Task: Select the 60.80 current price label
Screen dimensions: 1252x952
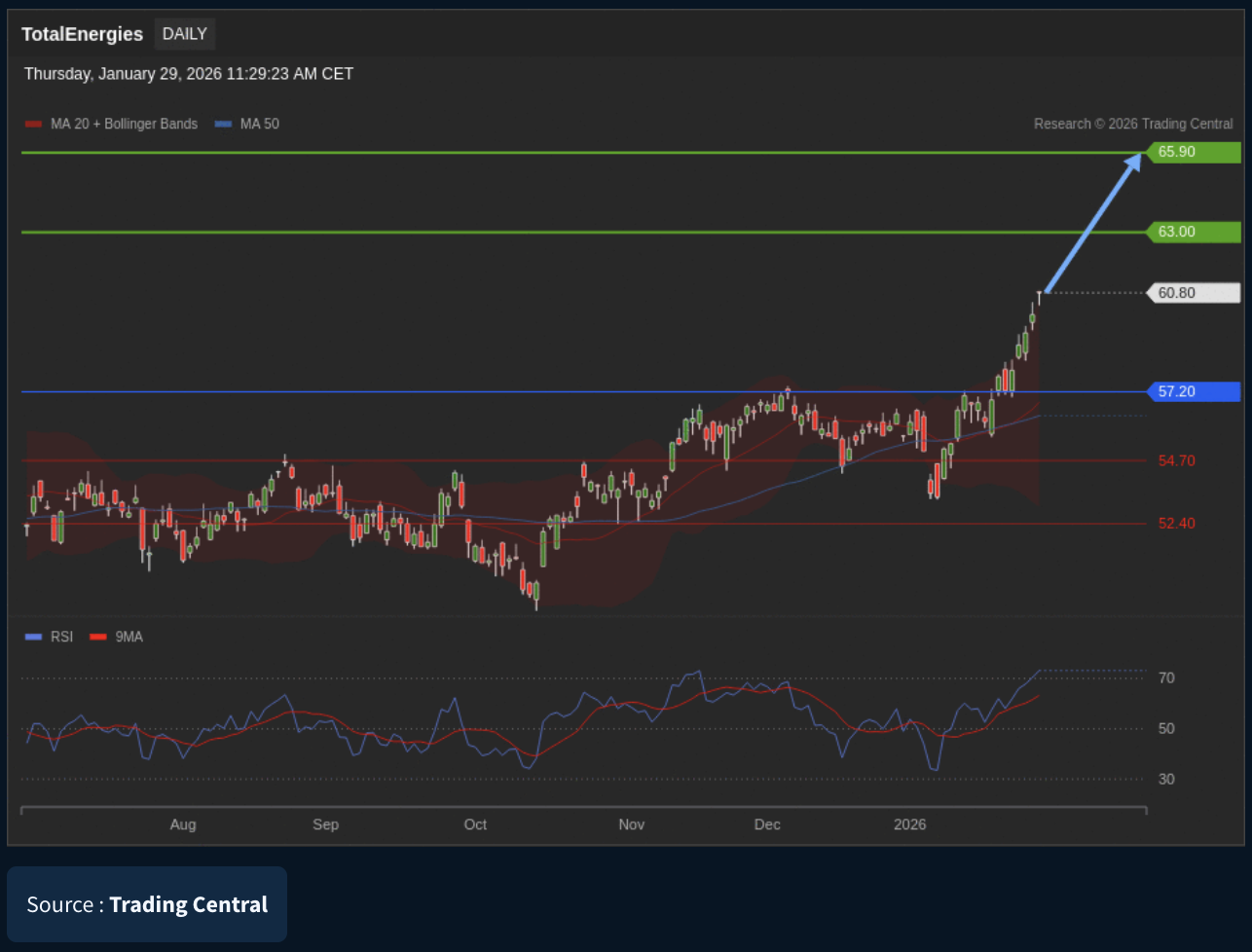Action: [x=1194, y=293]
